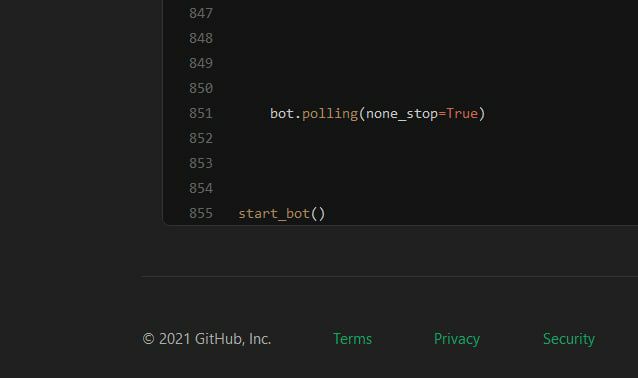Click the bot.polling(none_stop=True) code line
Viewport: 638px width, 378px height.
[378, 114]
